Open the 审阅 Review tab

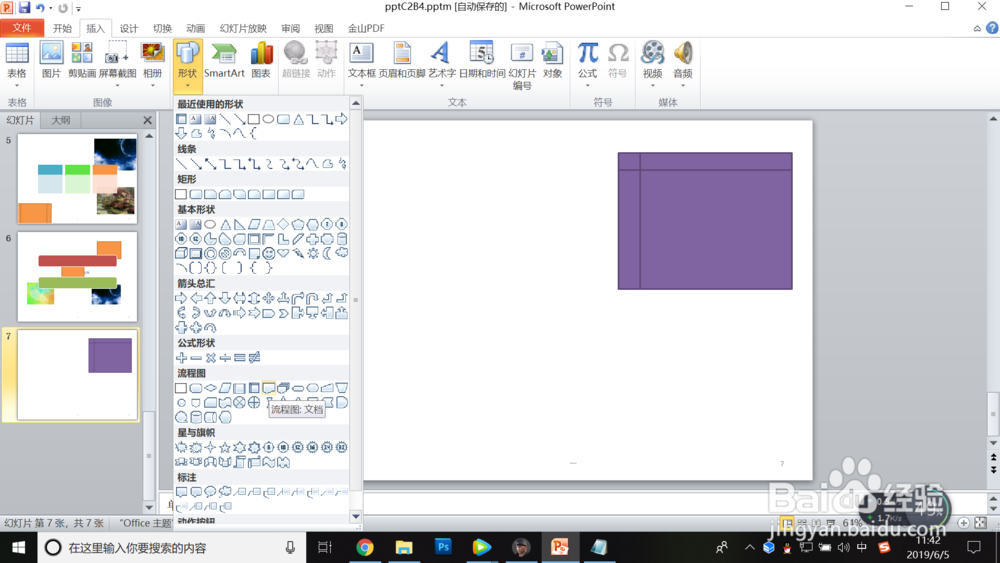[x=290, y=28]
